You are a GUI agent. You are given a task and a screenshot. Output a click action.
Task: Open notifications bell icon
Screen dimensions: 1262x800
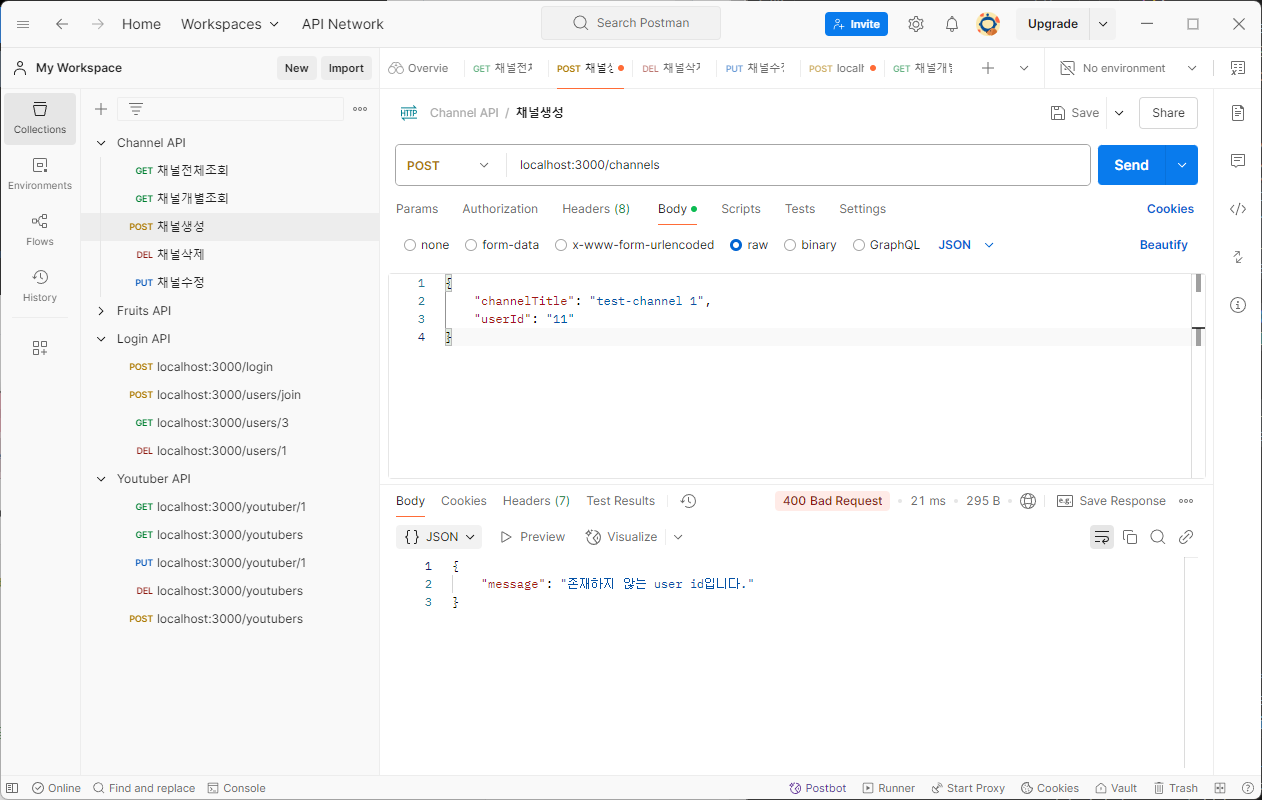[952, 24]
